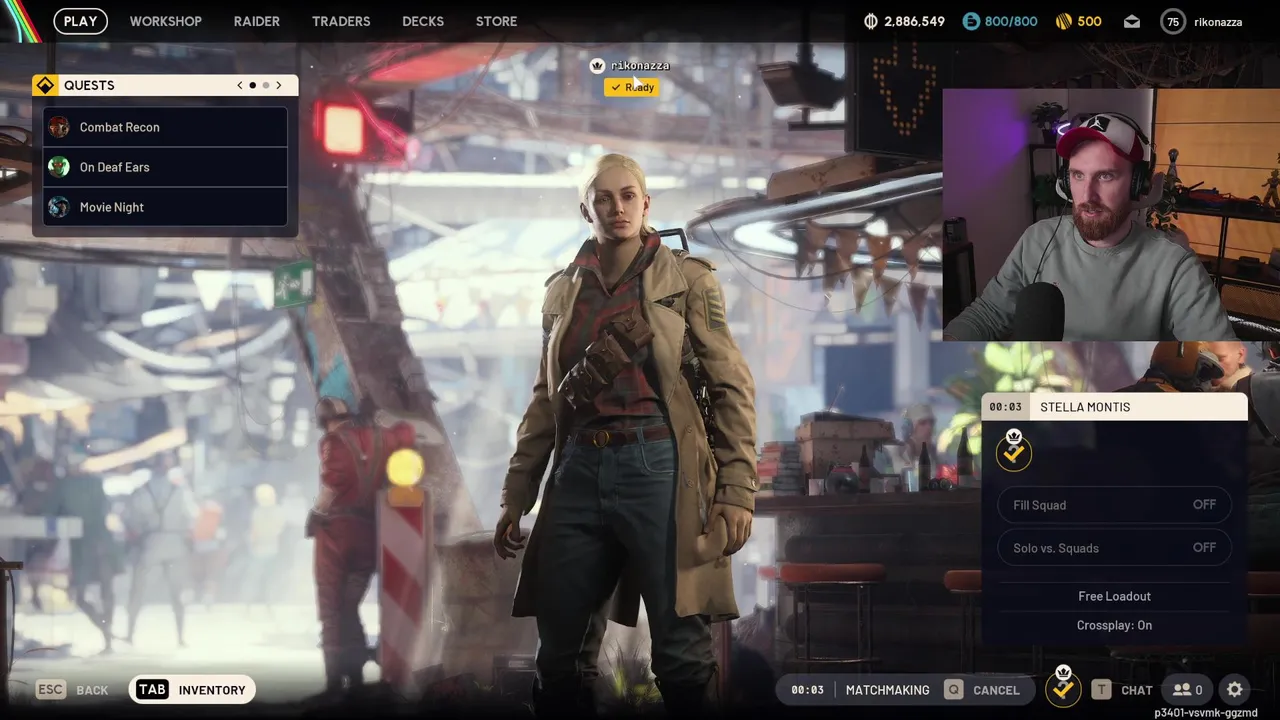
Task: Open the DECKS tab
Action: click(423, 21)
